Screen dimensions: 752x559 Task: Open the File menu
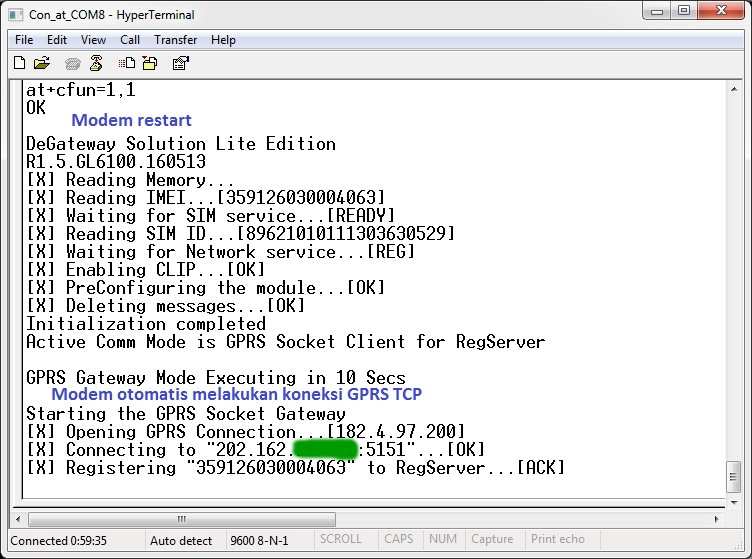[24, 40]
